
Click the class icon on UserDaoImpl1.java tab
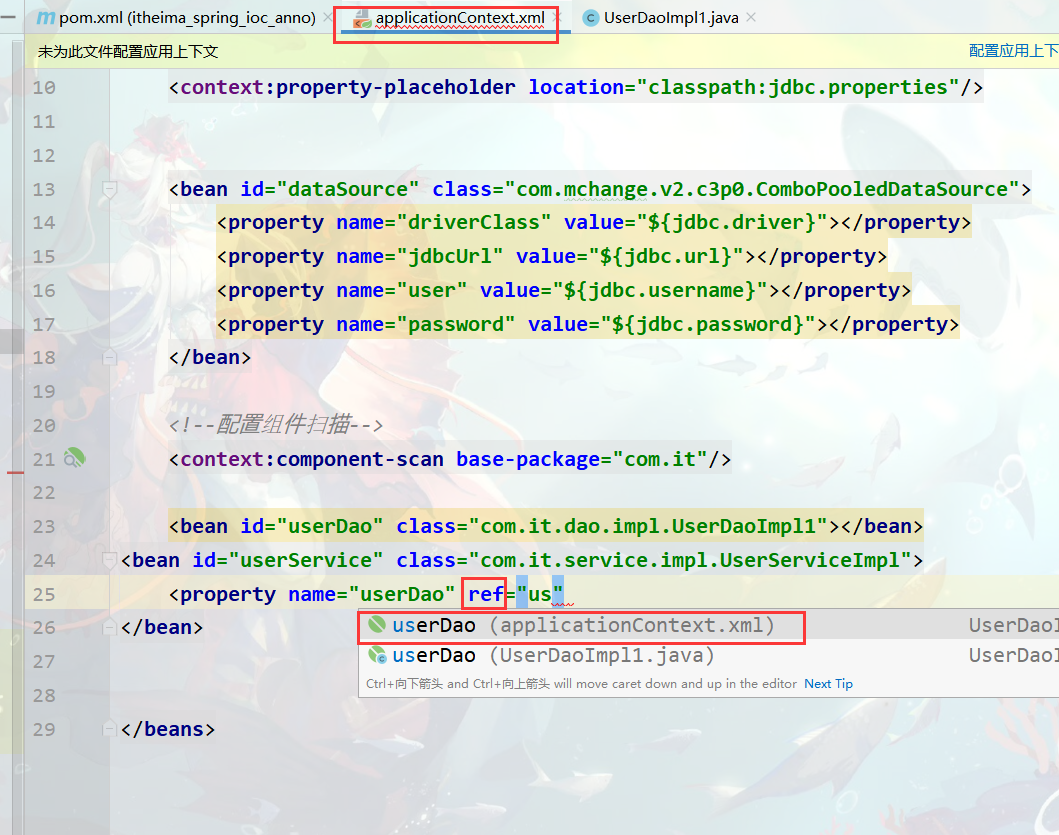[590, 18]
